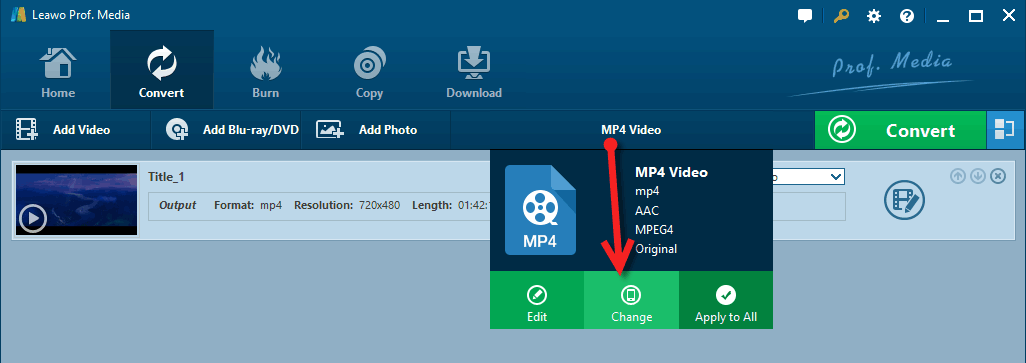Image resolution: width=1026 pixels, height=363 pixels.
Task: Apply profile to all with Apply to All
Action: coord(726,300)
